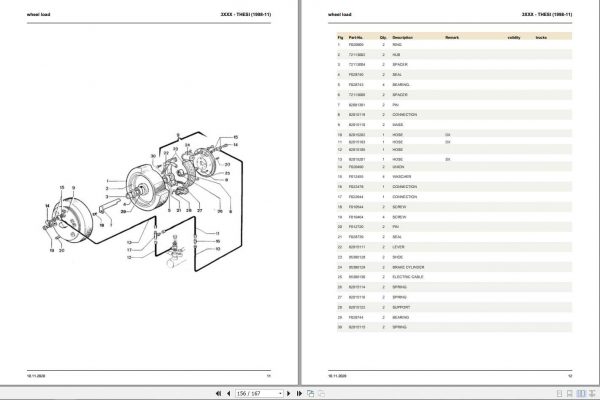Click the Part No. column header
The image size is (600, 400).
point(356,38)
